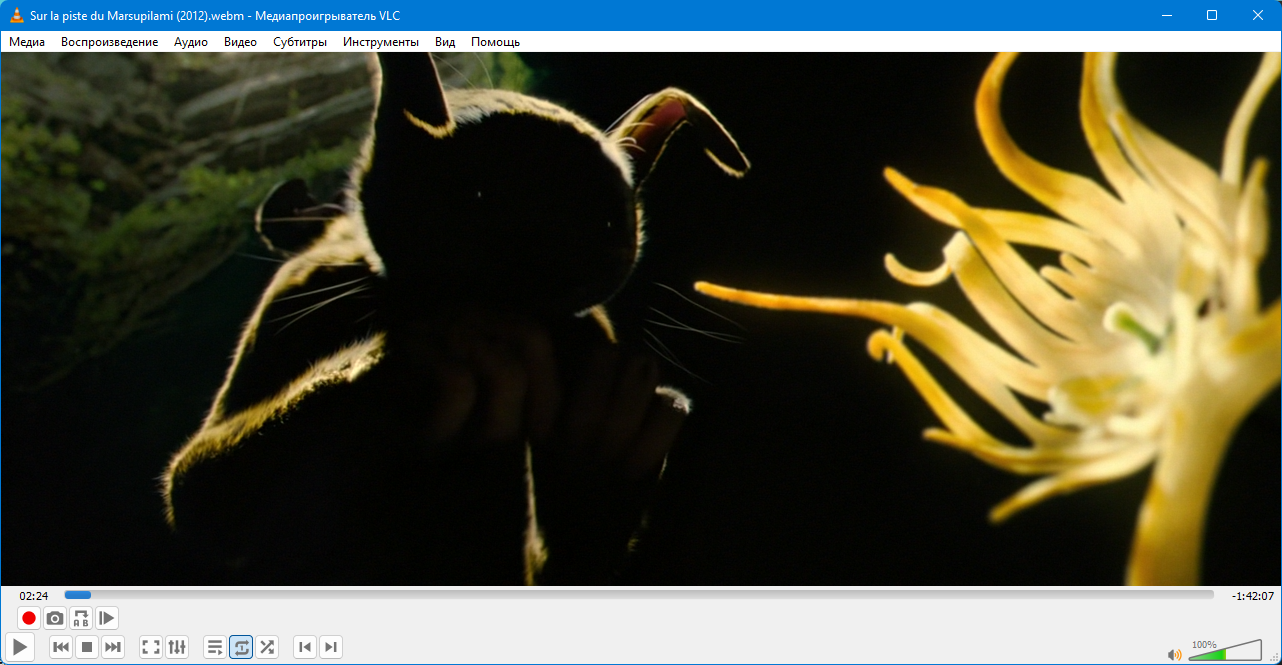Image resolution: width=1282 pixels, height=665 pixels.
Task: Click the middle of the seek bar
Action: tap(639, 595)
